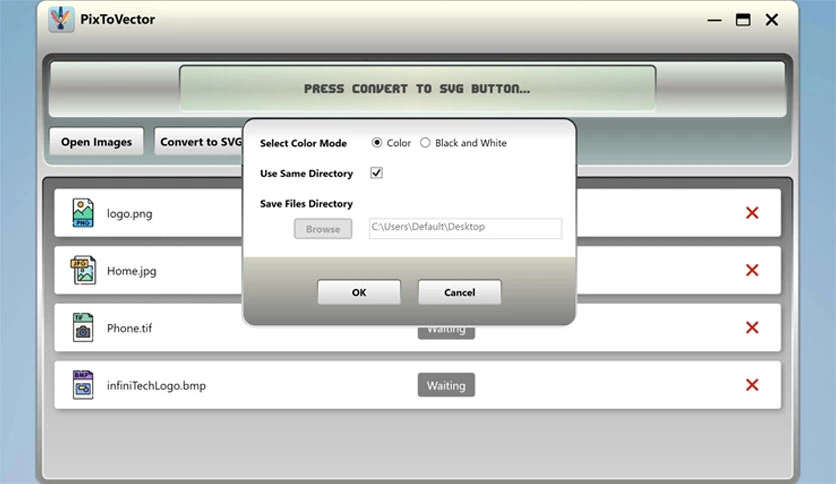Viewport: 836px width, 484px height.
Task: Click the save directory path field
Action: [x=465, y=228]
